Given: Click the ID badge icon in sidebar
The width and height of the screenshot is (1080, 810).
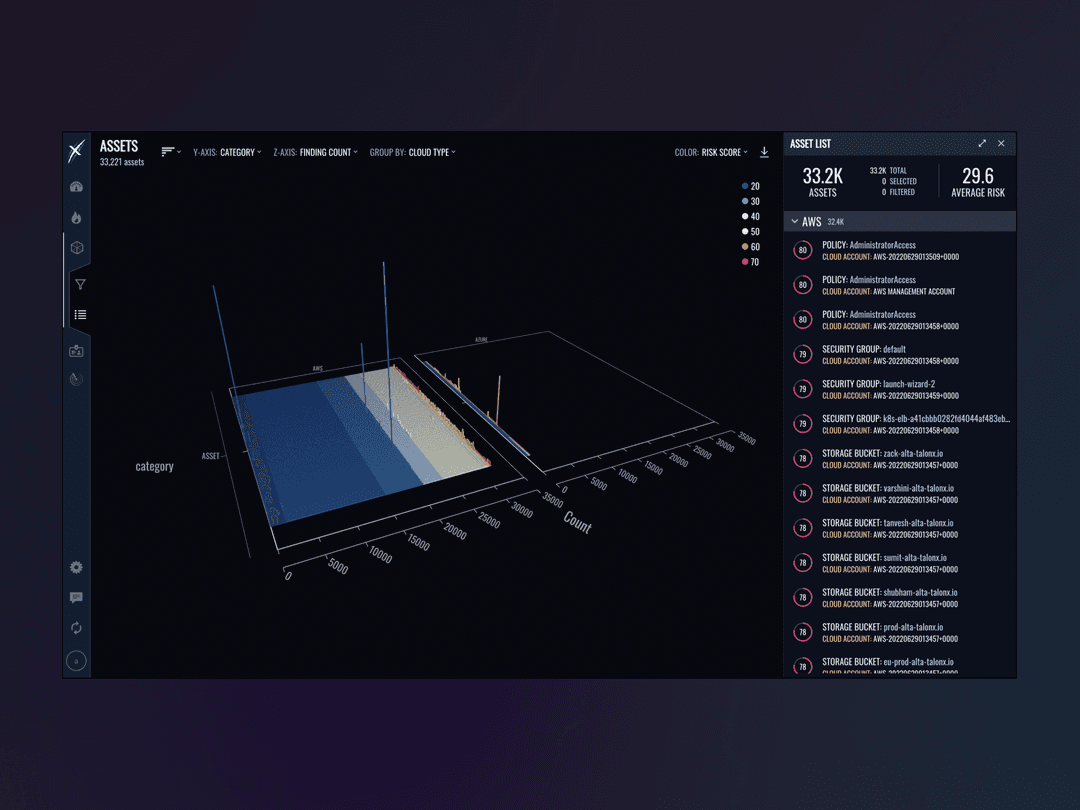Looking at the screenshot, I should click(76, 351).
